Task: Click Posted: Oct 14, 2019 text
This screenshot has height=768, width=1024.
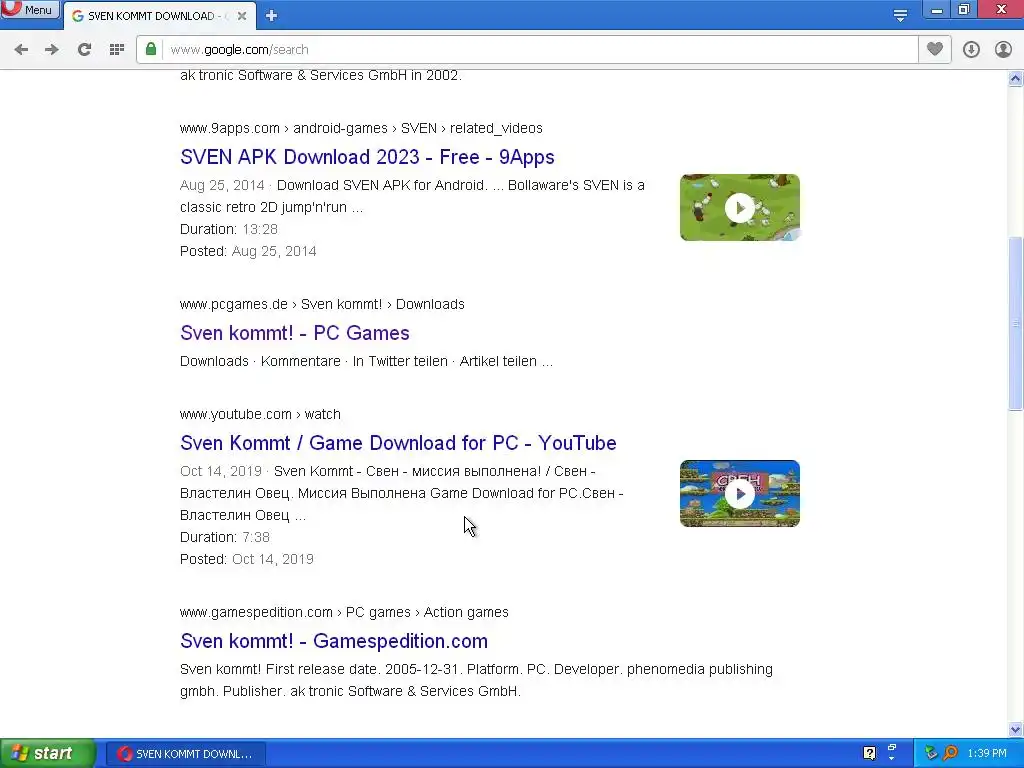Action: click(247, 560)
